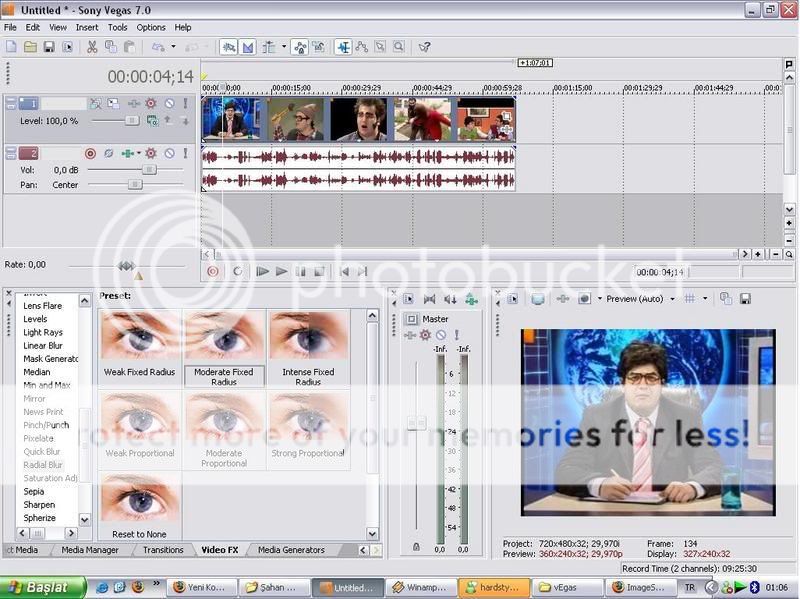
Task: Click the What's This help icon
Action: pos(424,47)
